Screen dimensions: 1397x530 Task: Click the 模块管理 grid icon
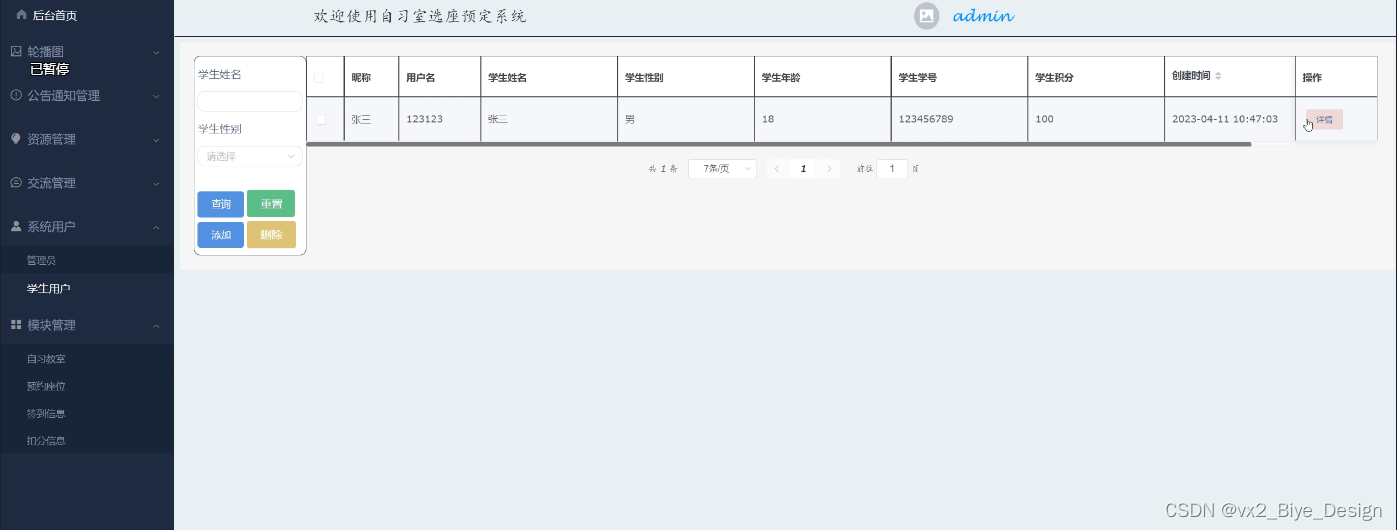pyautogui.click(x=16, y=325)
